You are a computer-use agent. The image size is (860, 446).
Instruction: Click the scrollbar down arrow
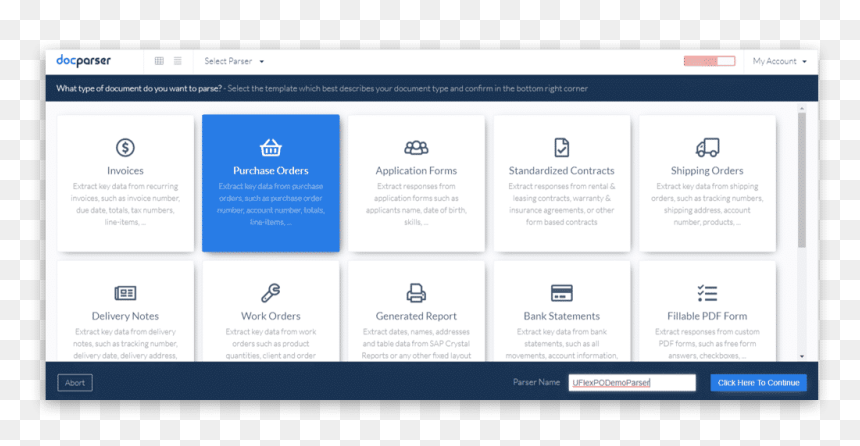point(802,356)
